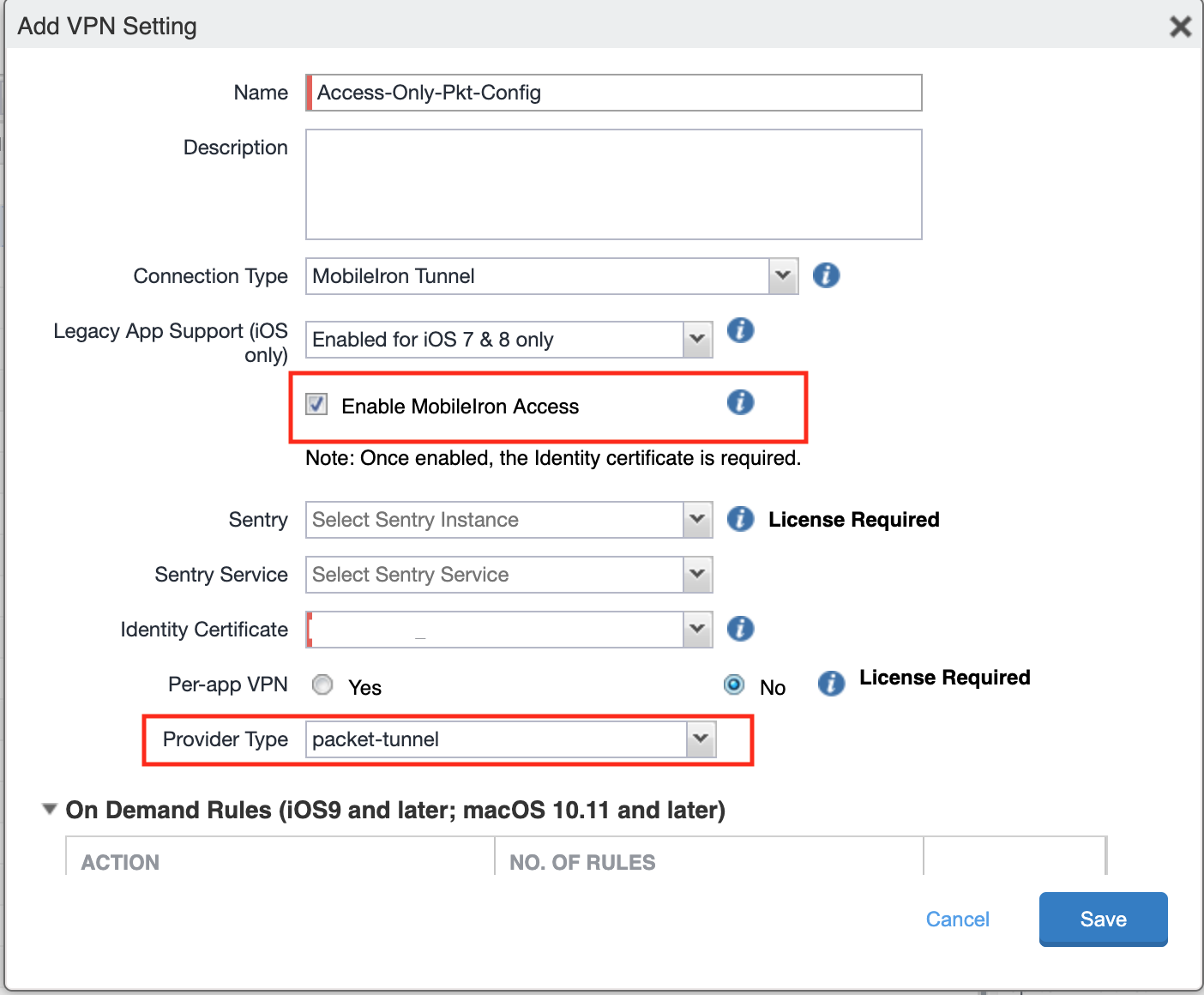Uncheck Enable MobileIron Access
1204x995 pixels.
(316, 404)
